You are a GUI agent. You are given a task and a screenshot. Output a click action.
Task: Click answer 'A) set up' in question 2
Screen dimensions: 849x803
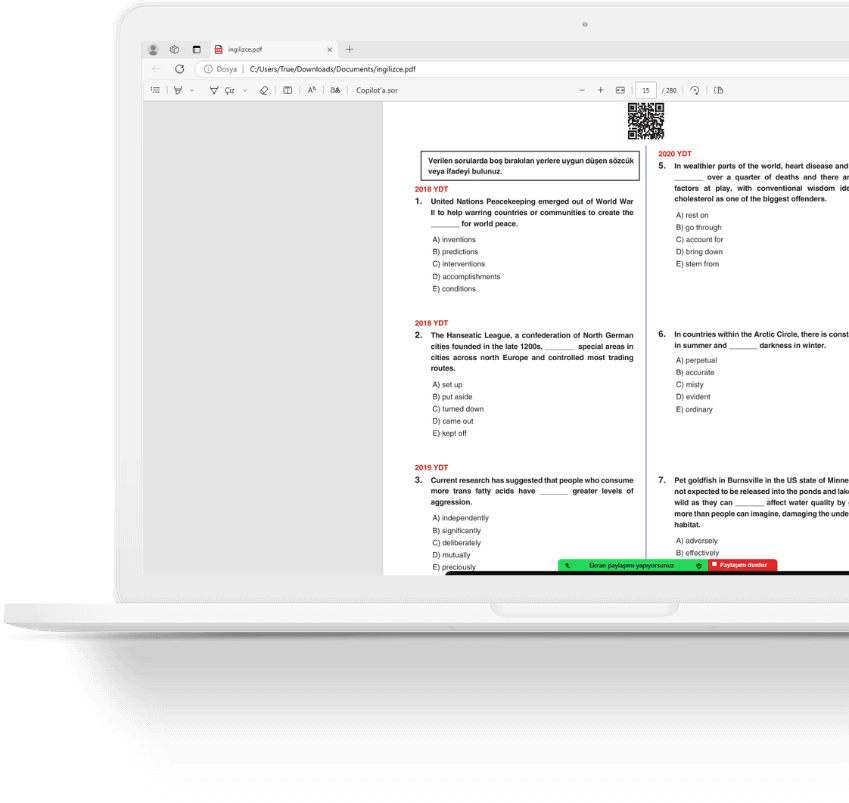tap(447, 384)
